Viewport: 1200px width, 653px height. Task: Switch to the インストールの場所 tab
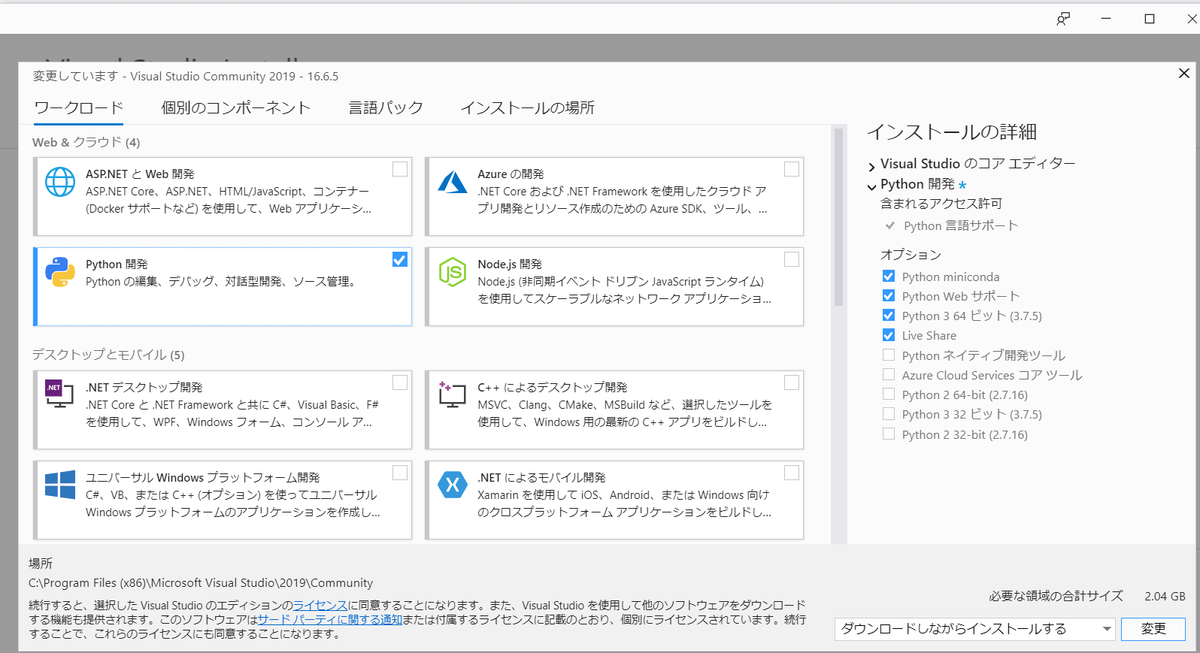click(527, 108)
